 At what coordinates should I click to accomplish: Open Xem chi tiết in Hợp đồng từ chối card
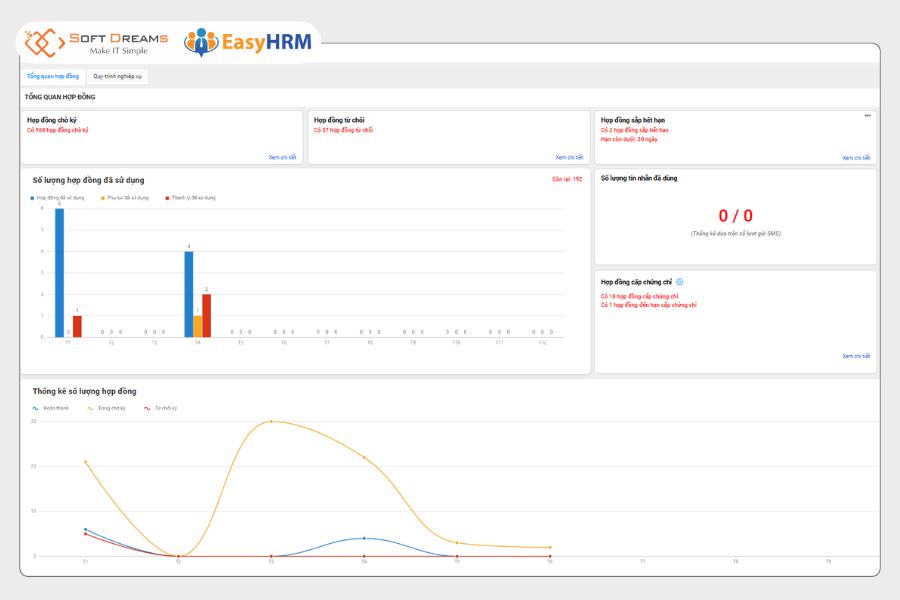coord(569,157)
